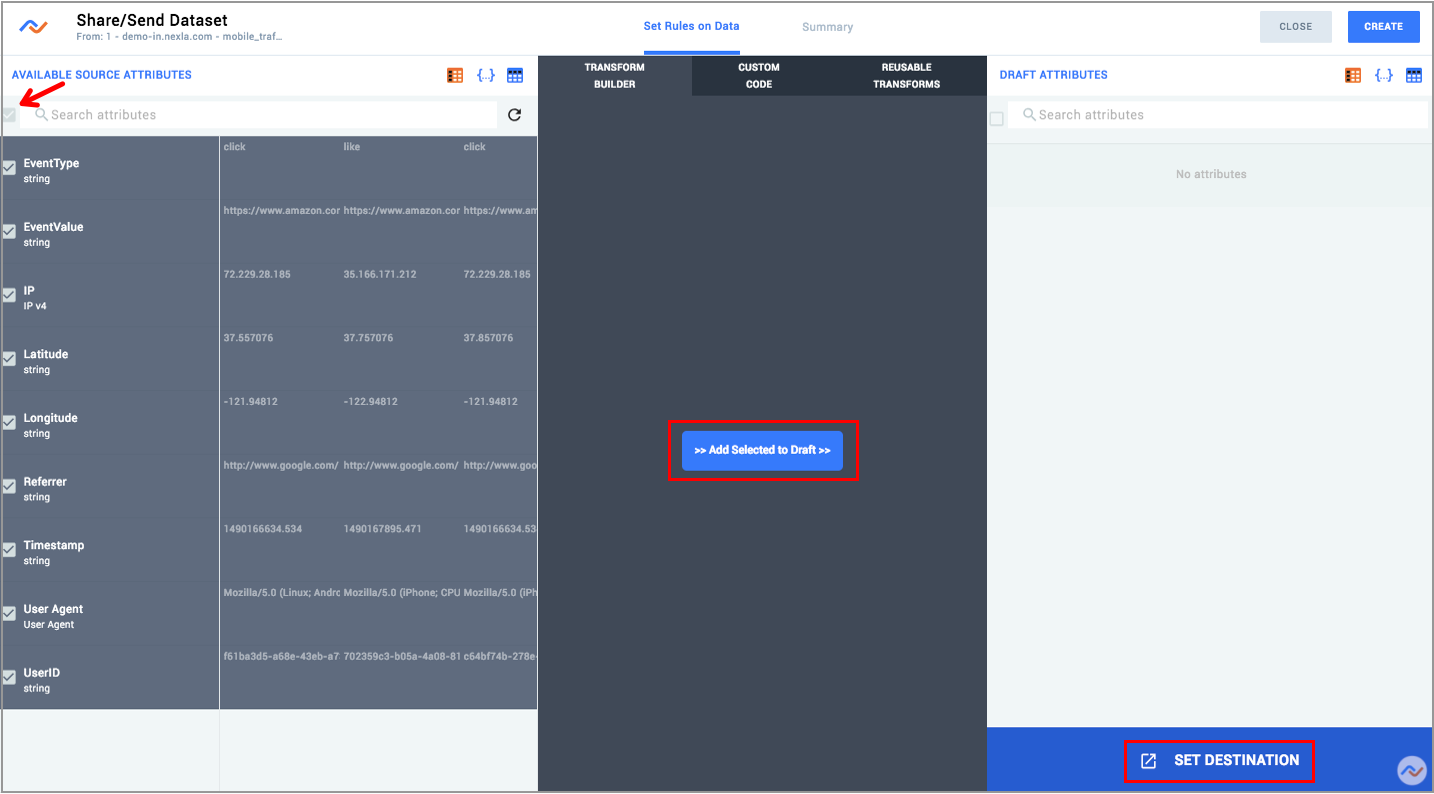Uncheck the Longitude attribute
This screenshot has width=1434, height=794.
point(9,423)
